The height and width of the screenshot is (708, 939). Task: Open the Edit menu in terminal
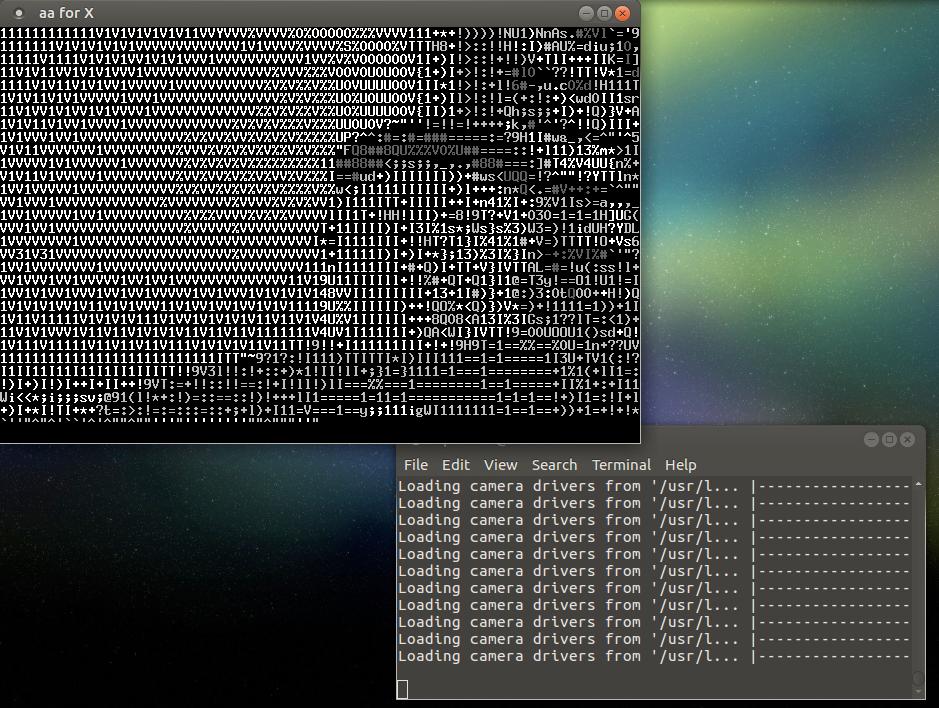click(x=456, y=465)
